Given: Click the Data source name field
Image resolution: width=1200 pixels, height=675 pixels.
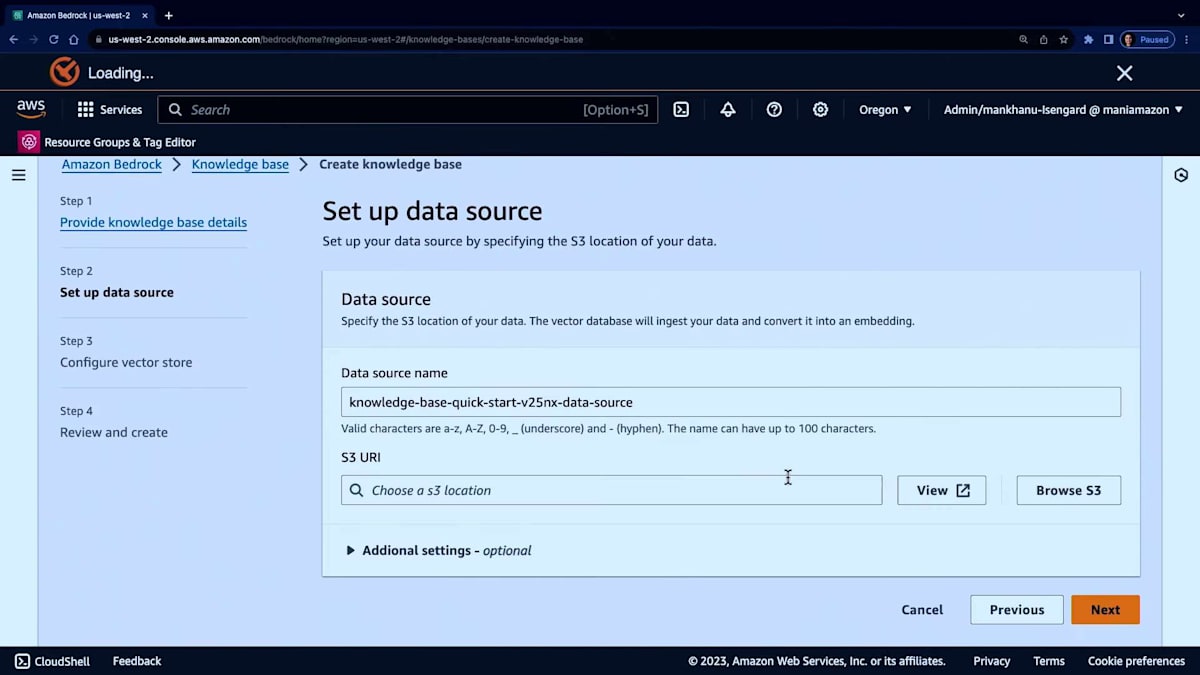Looking at the screenshot, I should 731,402.
